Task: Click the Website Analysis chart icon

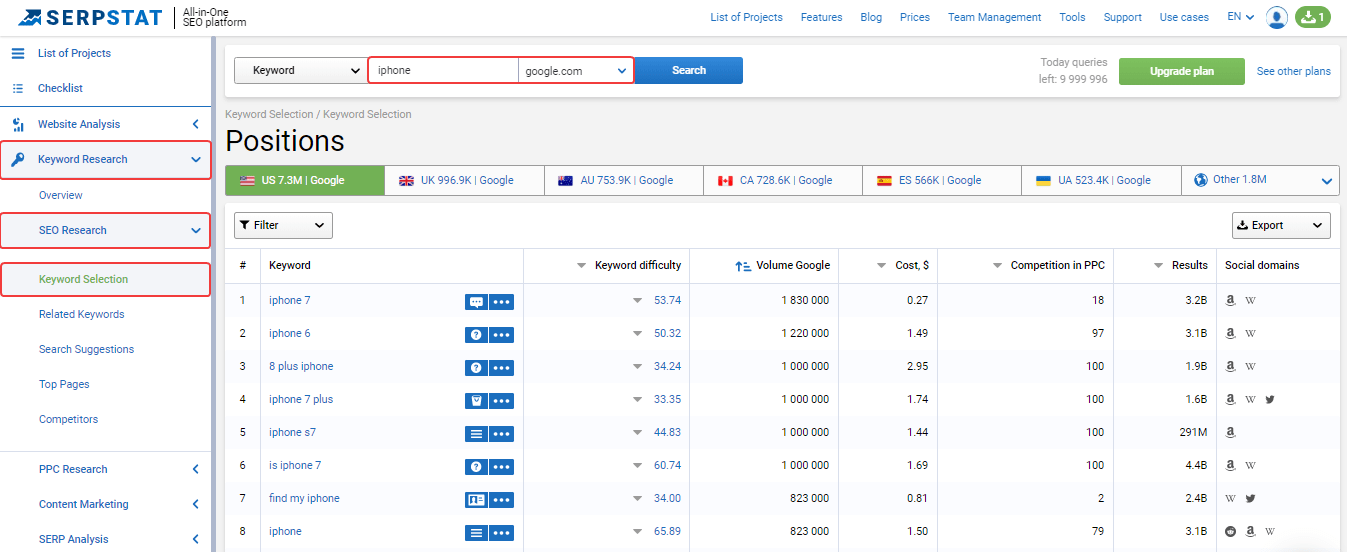Action: coord(18,124)
